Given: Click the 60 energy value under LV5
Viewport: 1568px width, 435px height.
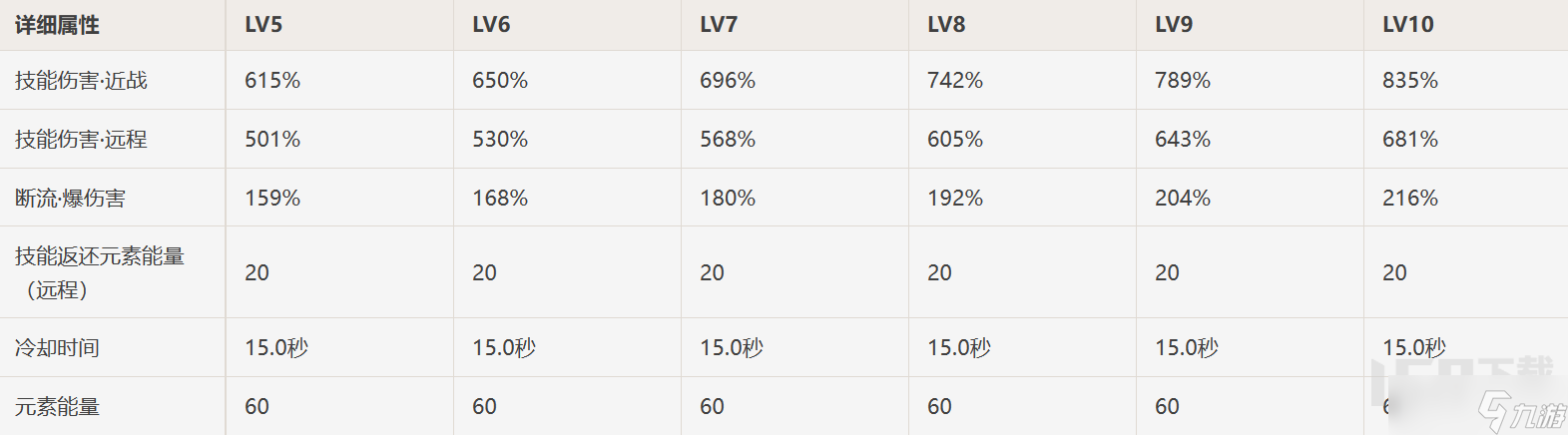Looking at the screenshot, I should click(x=257, y=407).
